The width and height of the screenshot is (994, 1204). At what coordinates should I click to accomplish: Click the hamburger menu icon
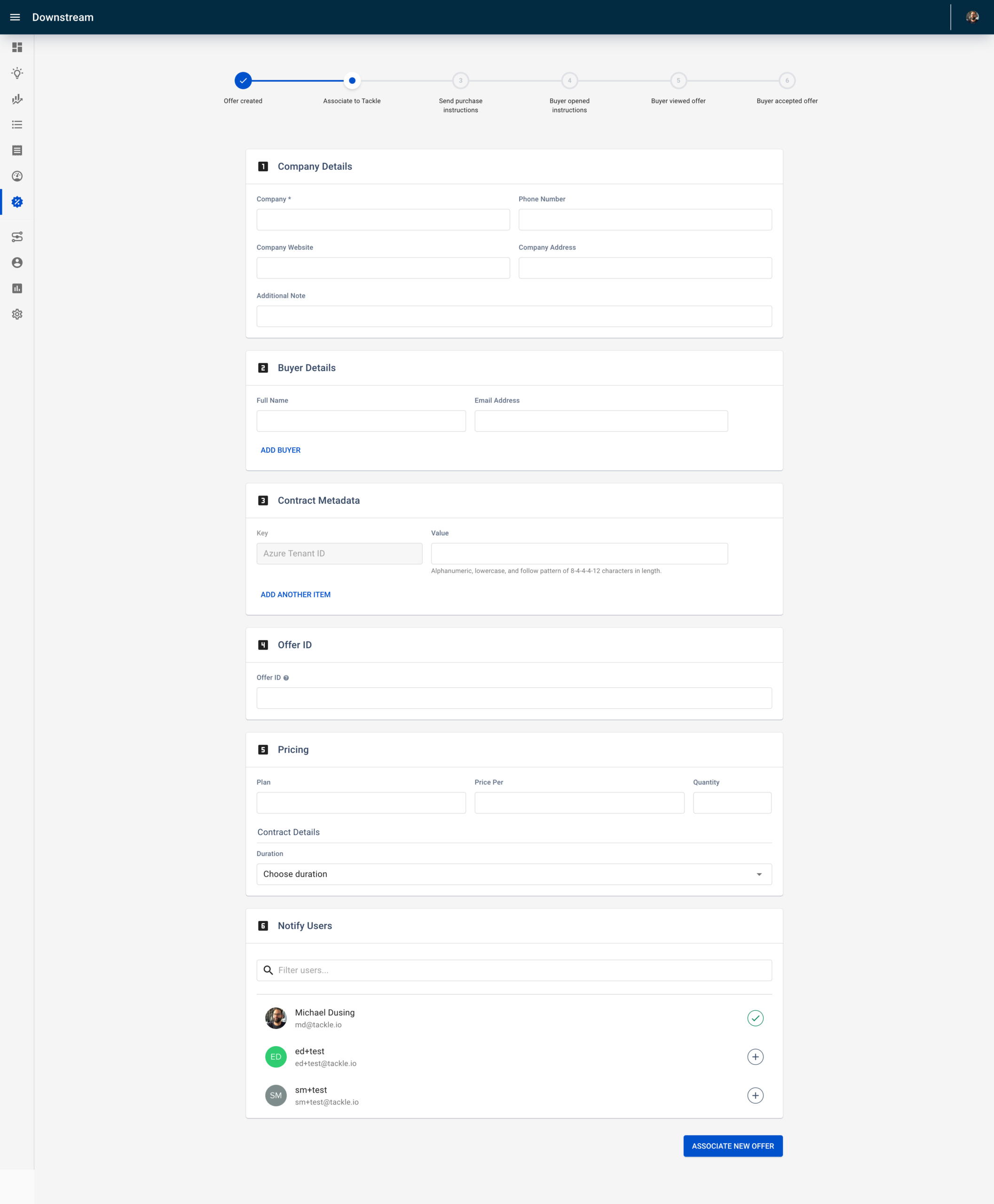[15, 17]
